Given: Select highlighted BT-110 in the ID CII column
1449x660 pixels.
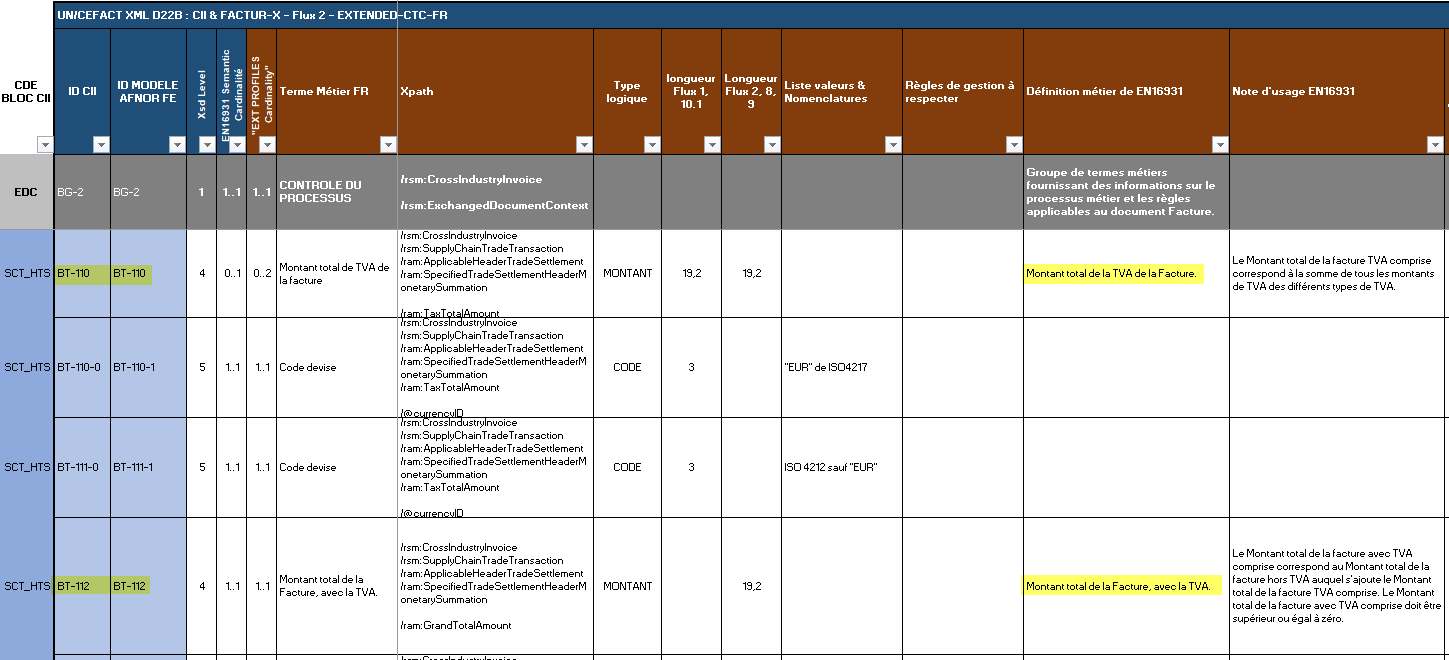Looking at the screenshot, I should point(82,273).
